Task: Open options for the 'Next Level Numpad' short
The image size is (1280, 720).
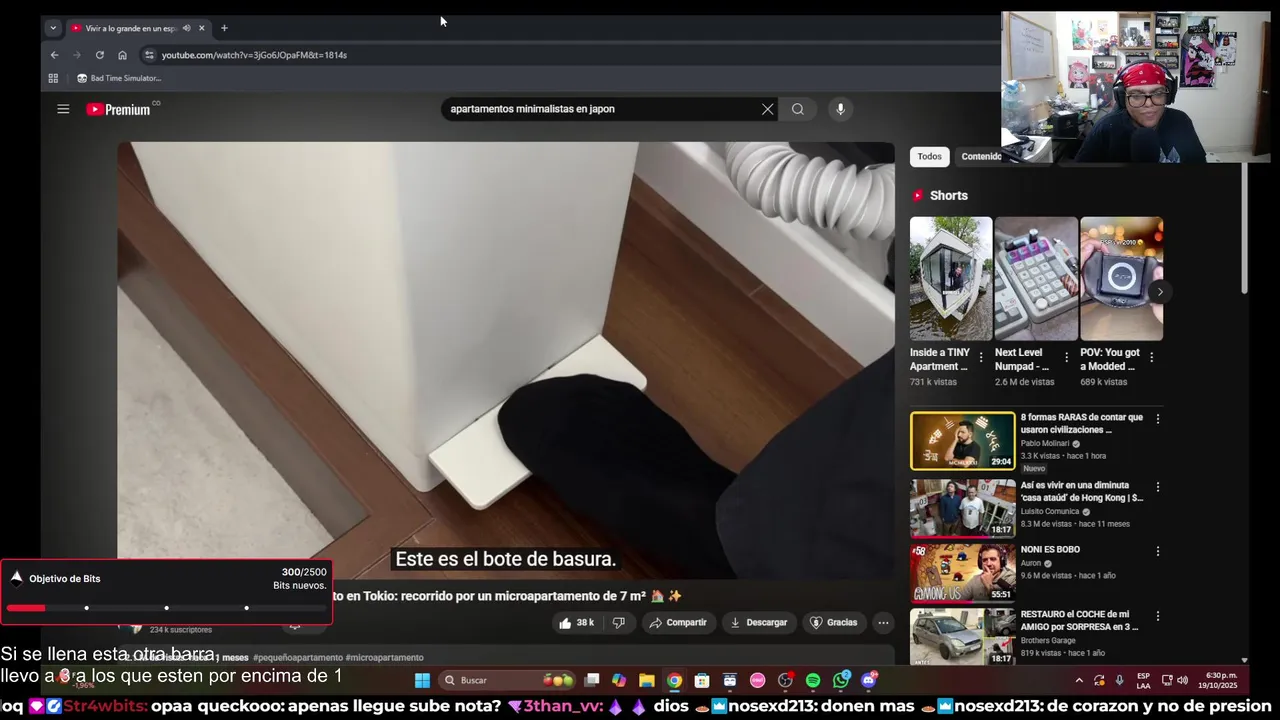Action: [1066, 358]
